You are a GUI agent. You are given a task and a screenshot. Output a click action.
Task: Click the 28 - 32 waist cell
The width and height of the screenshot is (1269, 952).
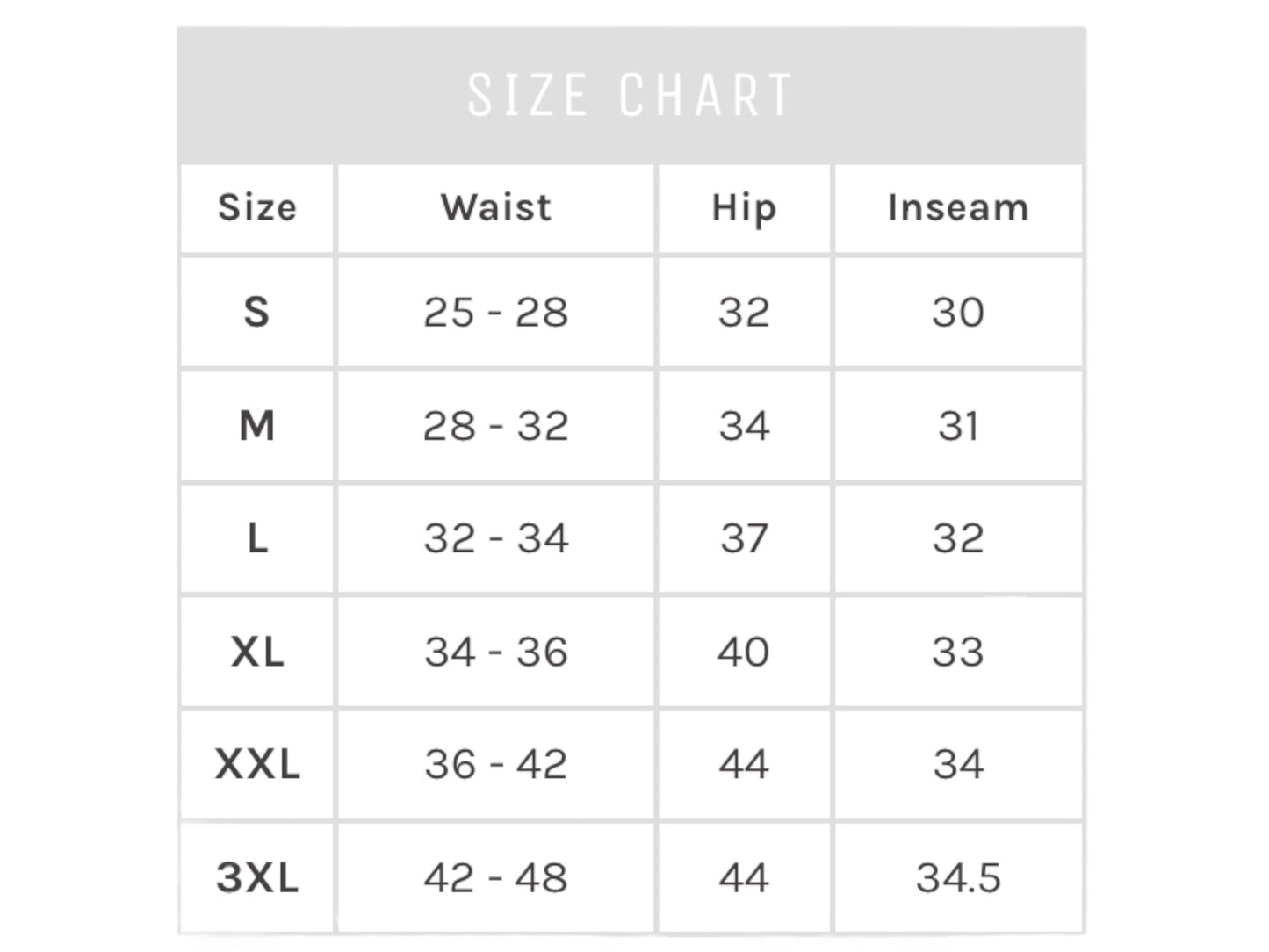(x=496, y=426)
